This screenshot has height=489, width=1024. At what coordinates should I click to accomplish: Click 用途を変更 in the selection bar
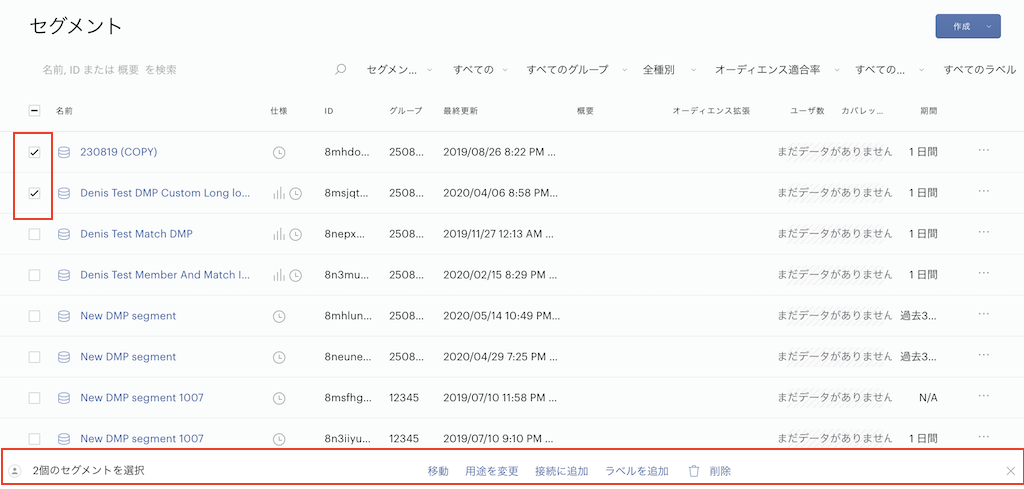point(492,471)
